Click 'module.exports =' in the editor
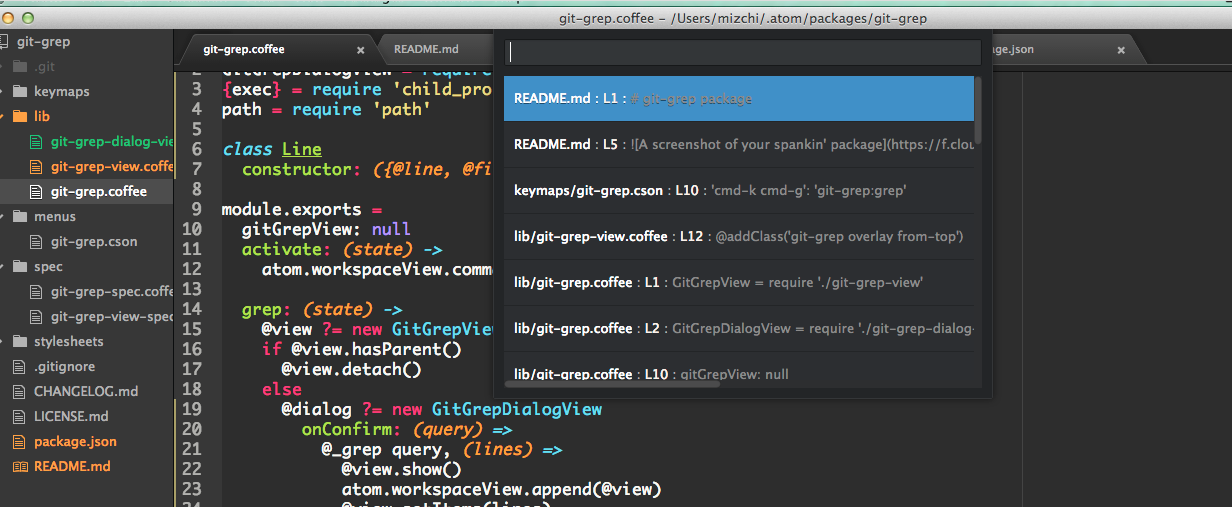1232x507 pixels. [302, 209]
